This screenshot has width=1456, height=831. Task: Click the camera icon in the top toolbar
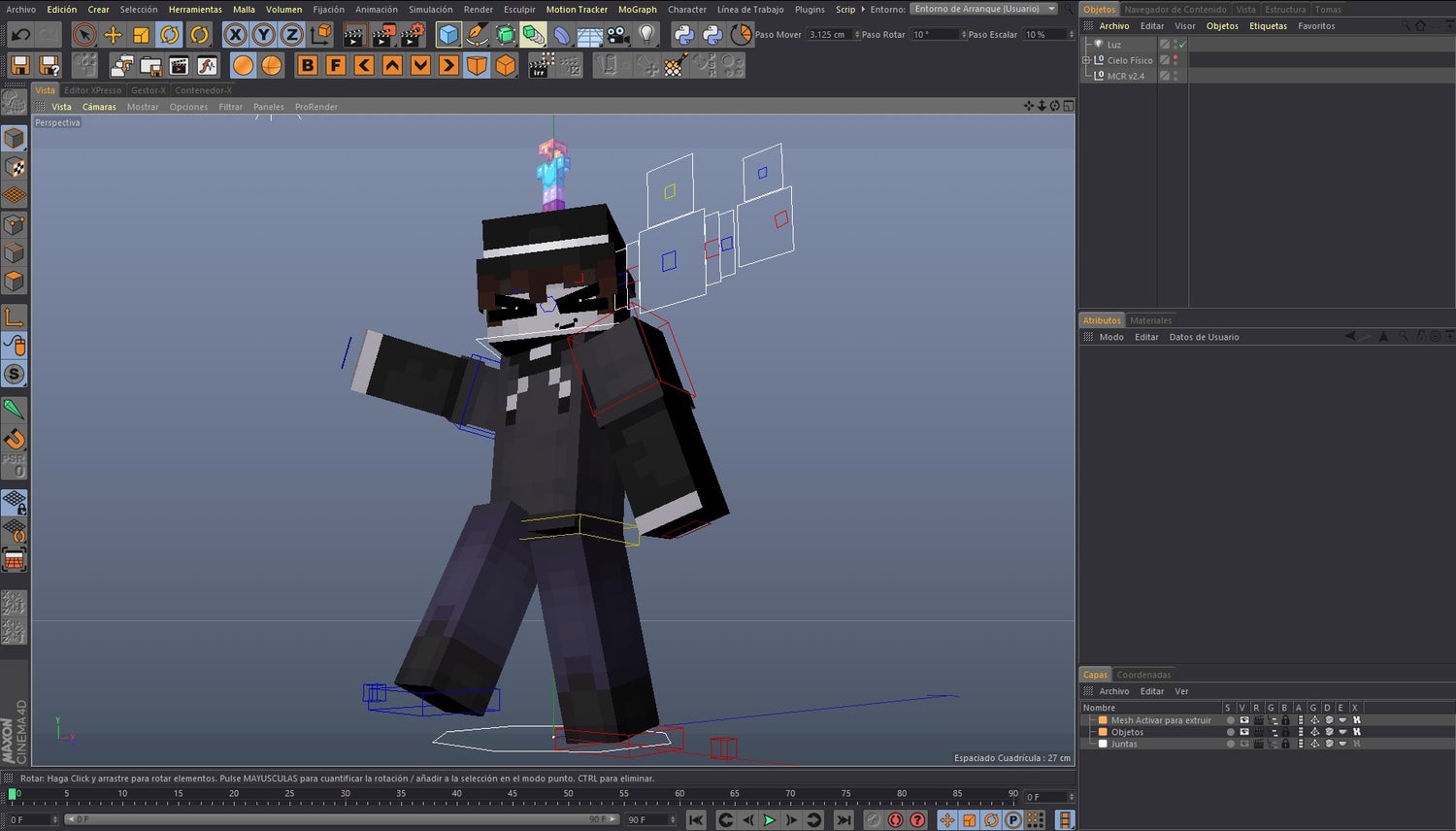pyautogui.click(x=617, y=34)
